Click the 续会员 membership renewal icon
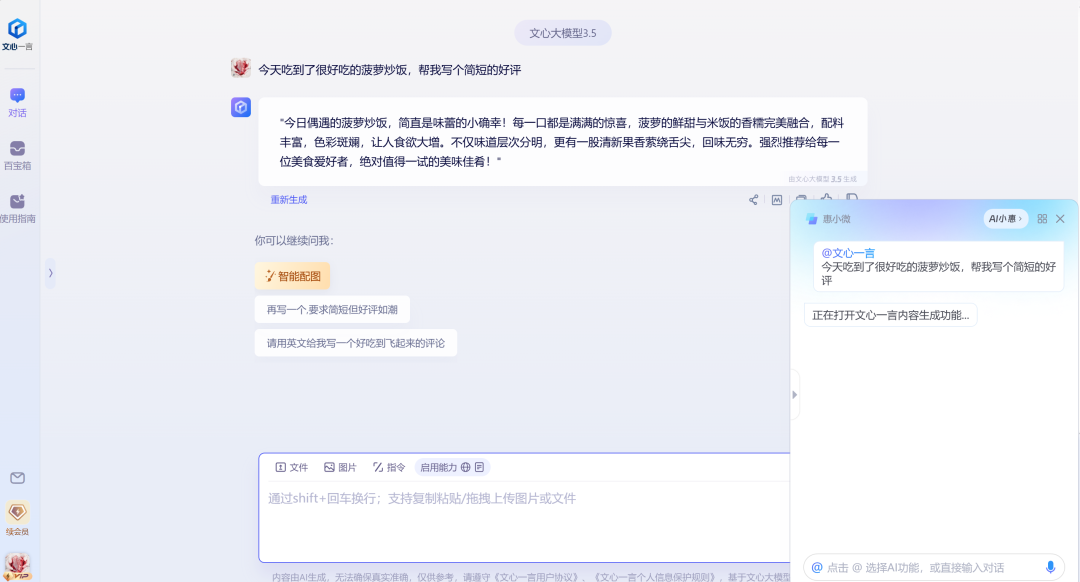The width and height of the screenshot is (1080, 582). pyautogui.click(x=17, y=519)
